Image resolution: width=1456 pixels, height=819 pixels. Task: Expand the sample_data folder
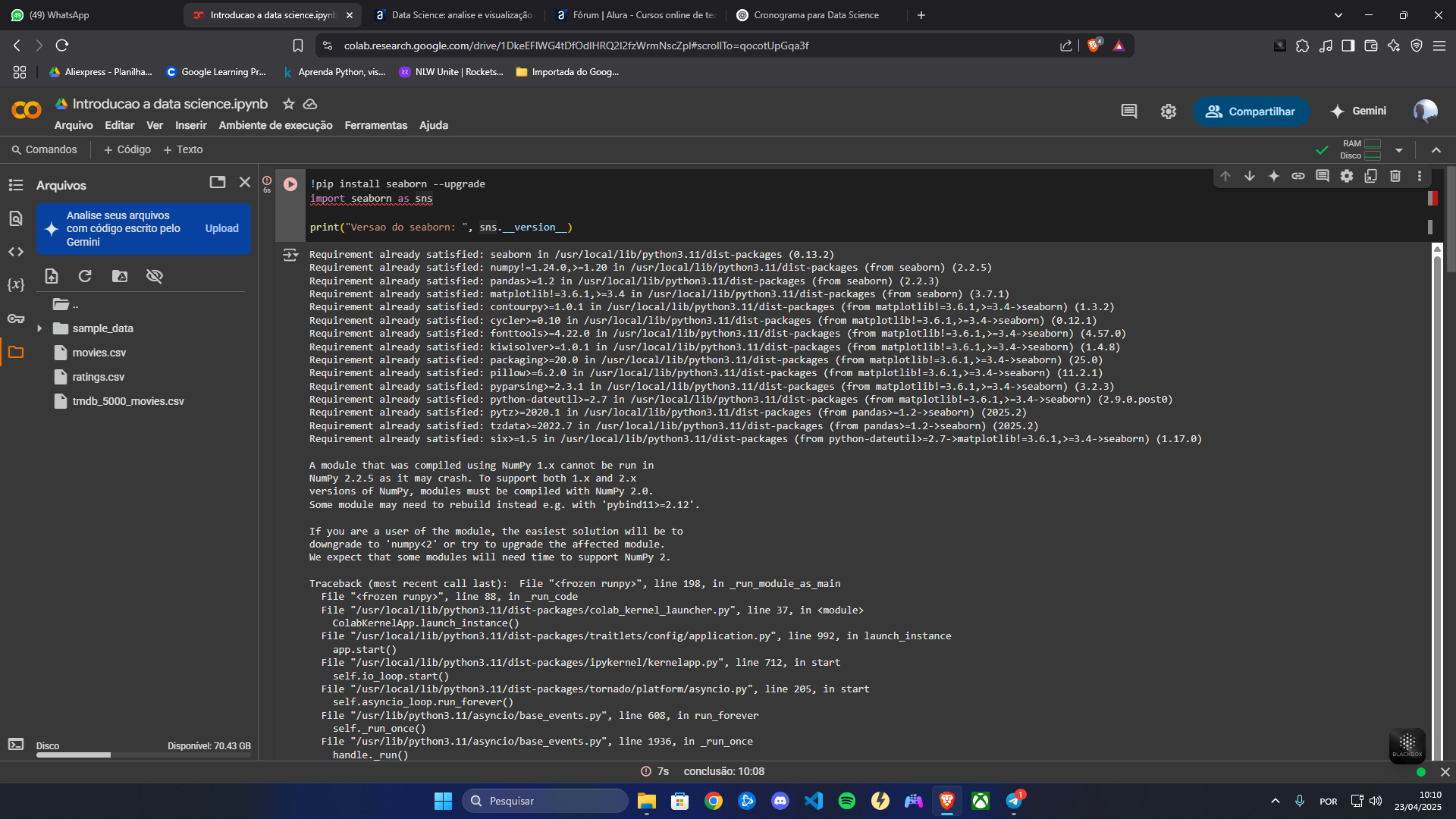click(39, 328)
